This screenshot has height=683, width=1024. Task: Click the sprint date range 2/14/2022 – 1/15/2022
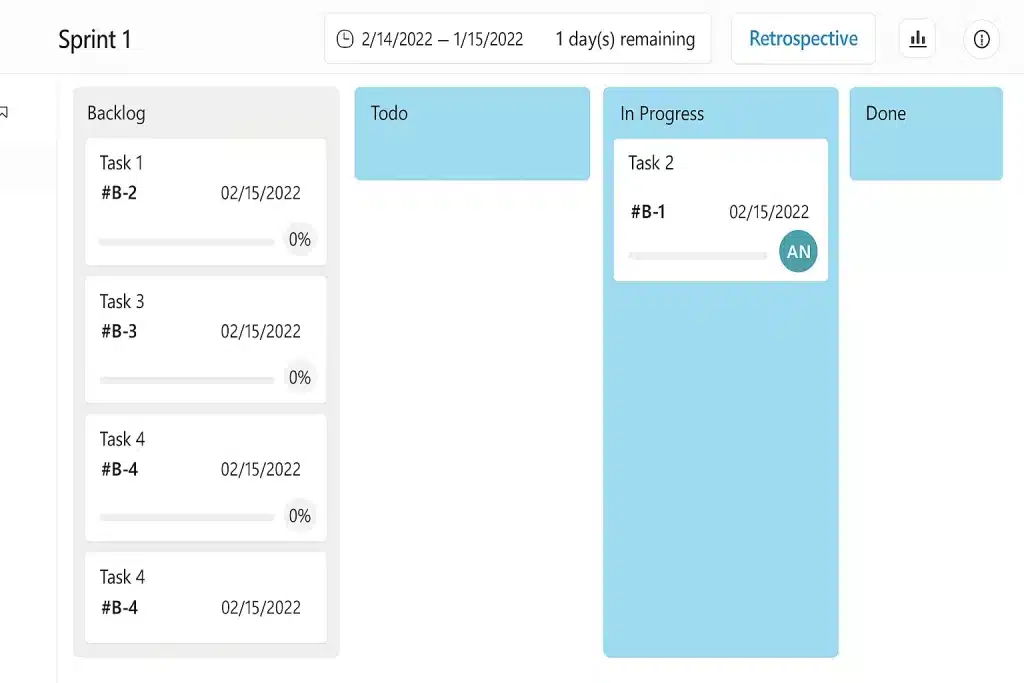[x=442, y=39]
